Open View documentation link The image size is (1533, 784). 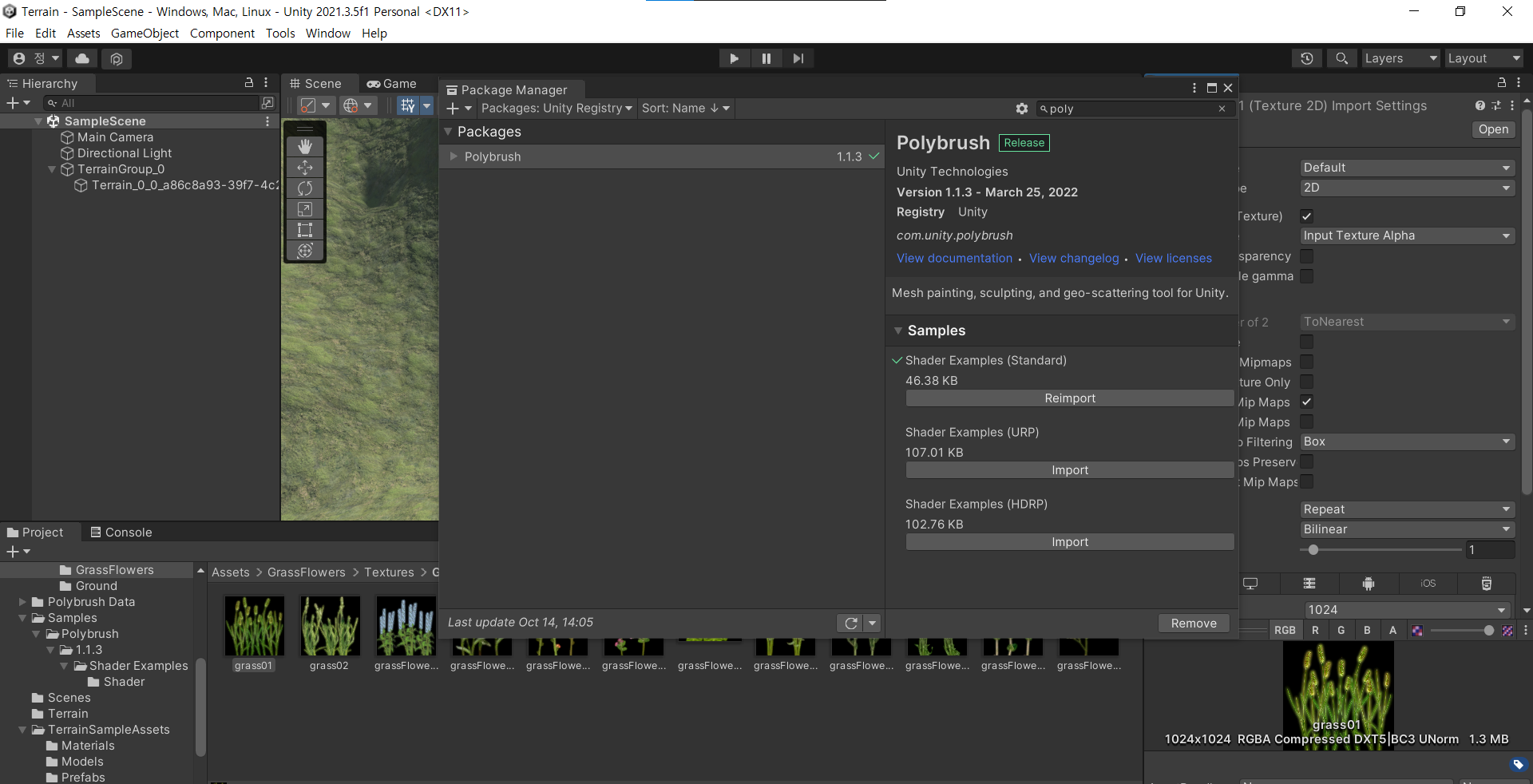pos(954,259)
